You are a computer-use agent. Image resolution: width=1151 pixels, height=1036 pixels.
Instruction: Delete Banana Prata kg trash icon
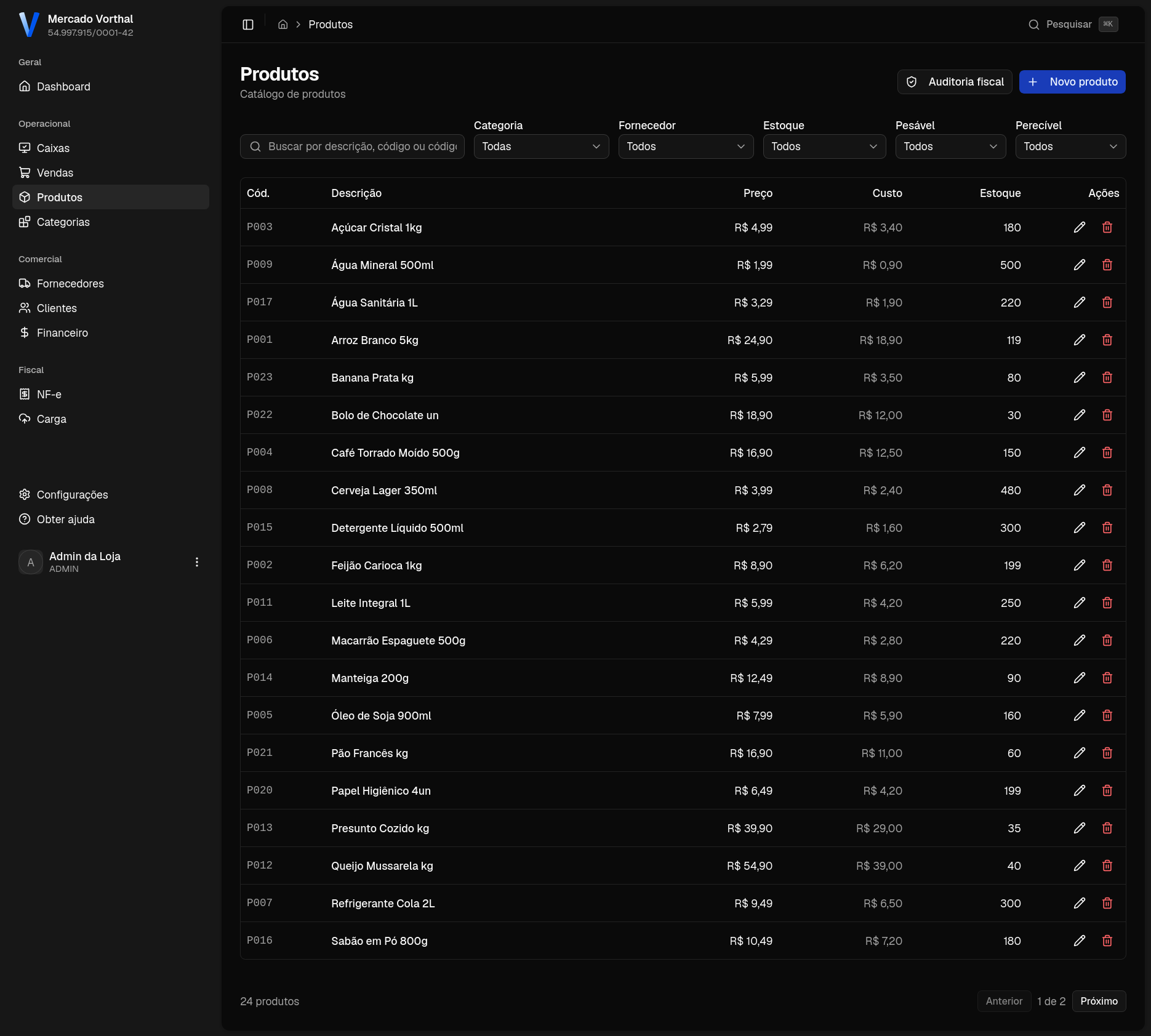point(1107,378)
